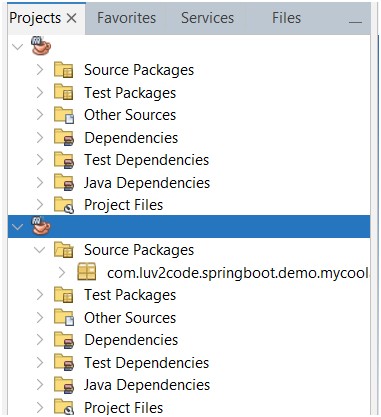Select 'Source Packages' label in second project
The width and height of the screenshot is (381, 417).
click(x=139, y=250)
